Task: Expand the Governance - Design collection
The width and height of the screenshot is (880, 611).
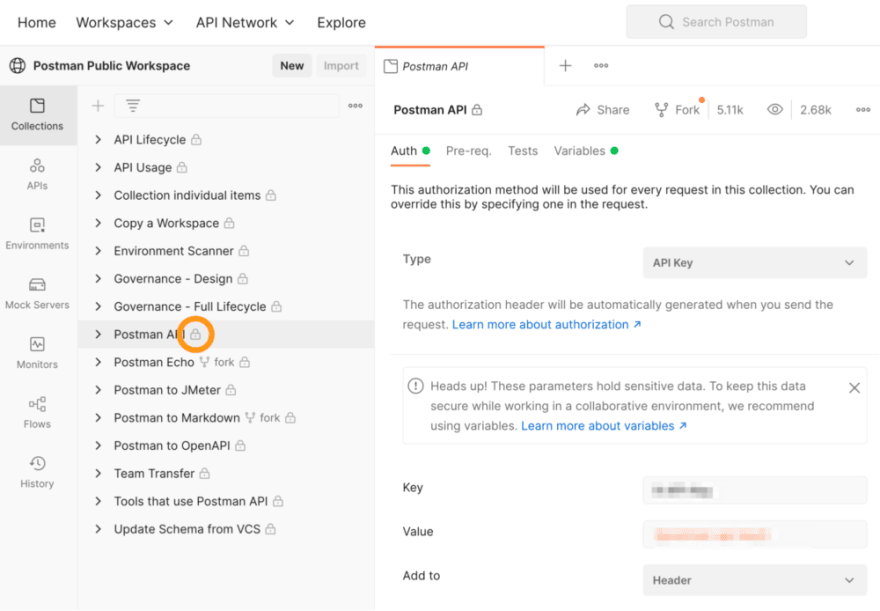Action: click(x=98, y=279)
